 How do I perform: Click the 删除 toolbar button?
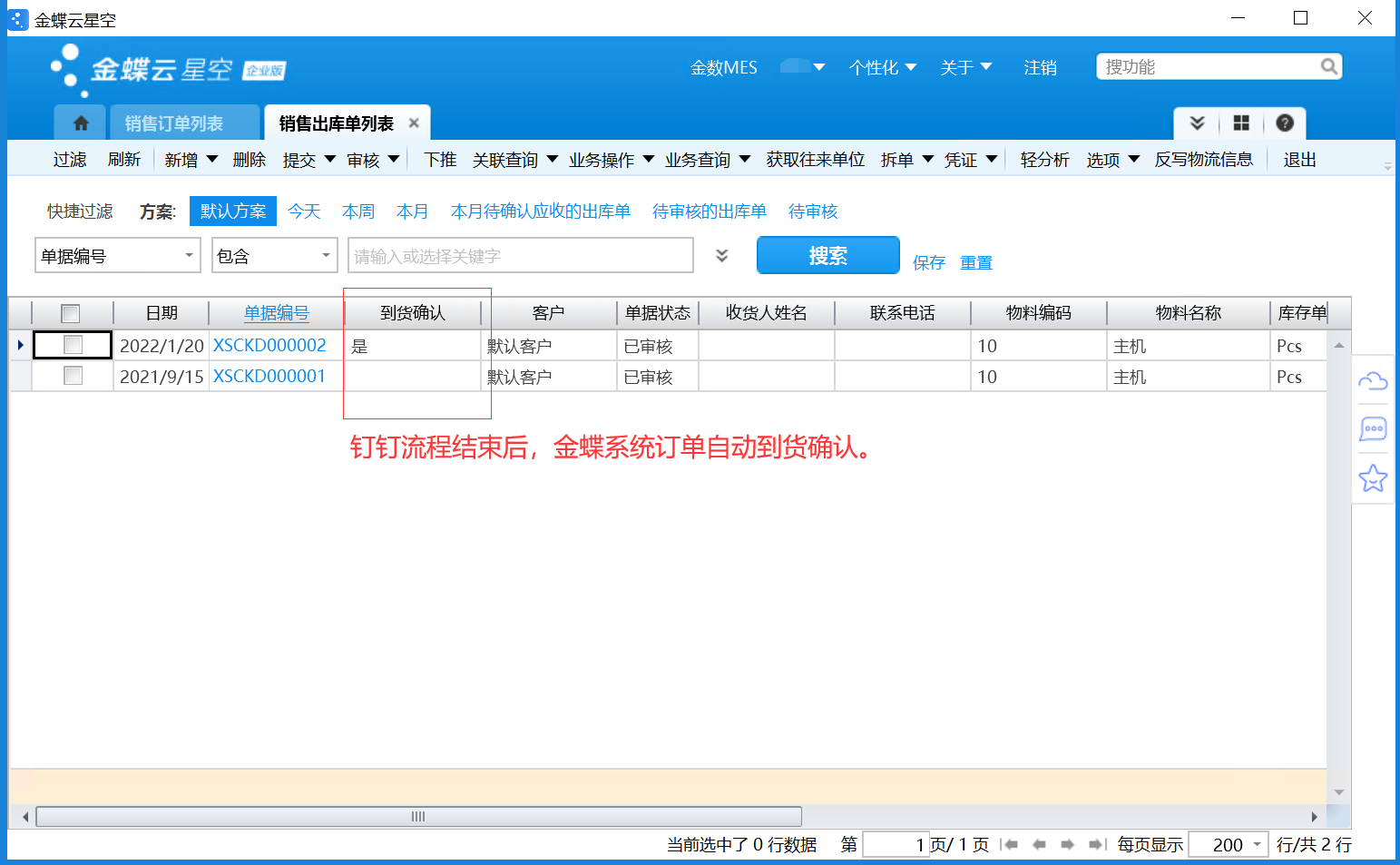tap(250, 160)
